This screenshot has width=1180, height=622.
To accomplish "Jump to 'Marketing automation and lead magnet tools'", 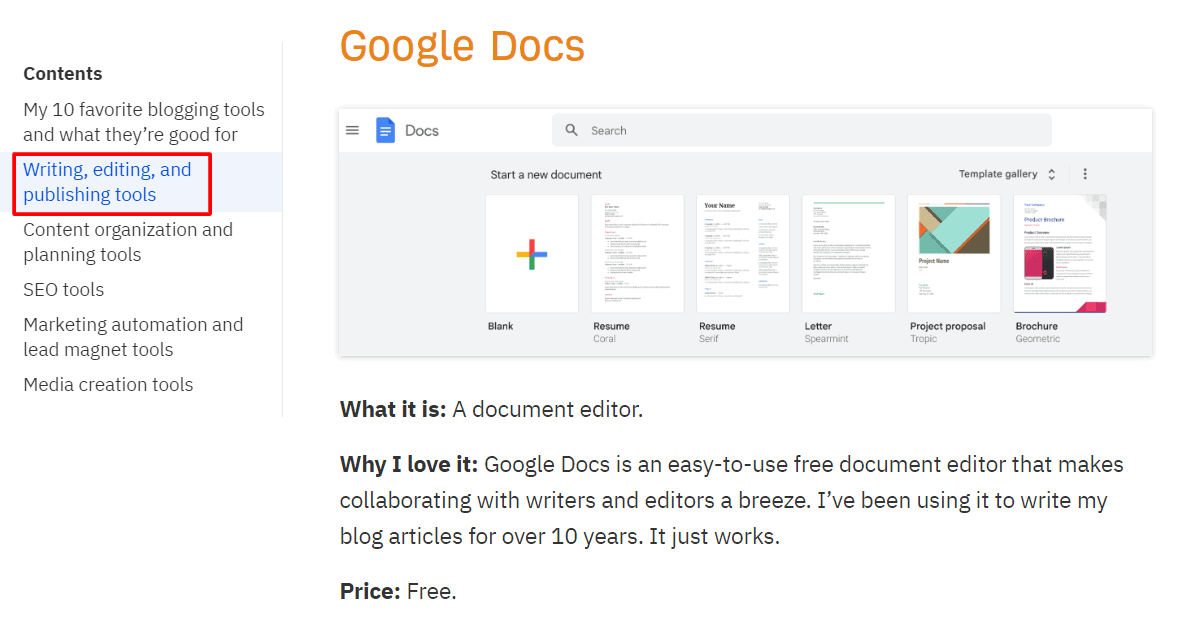I will (133, 337).
